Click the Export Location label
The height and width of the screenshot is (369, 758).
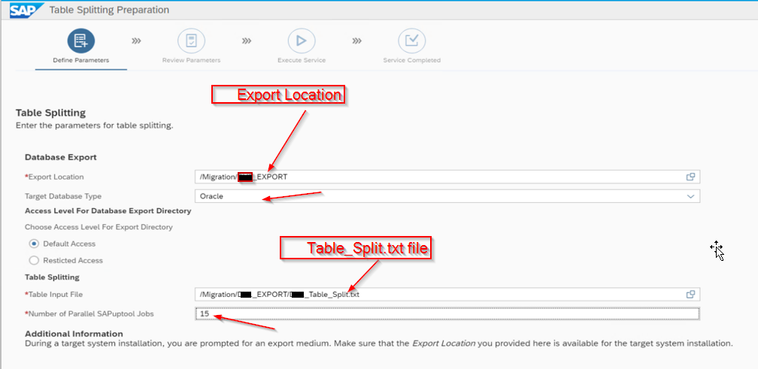[x=54, y=177]
